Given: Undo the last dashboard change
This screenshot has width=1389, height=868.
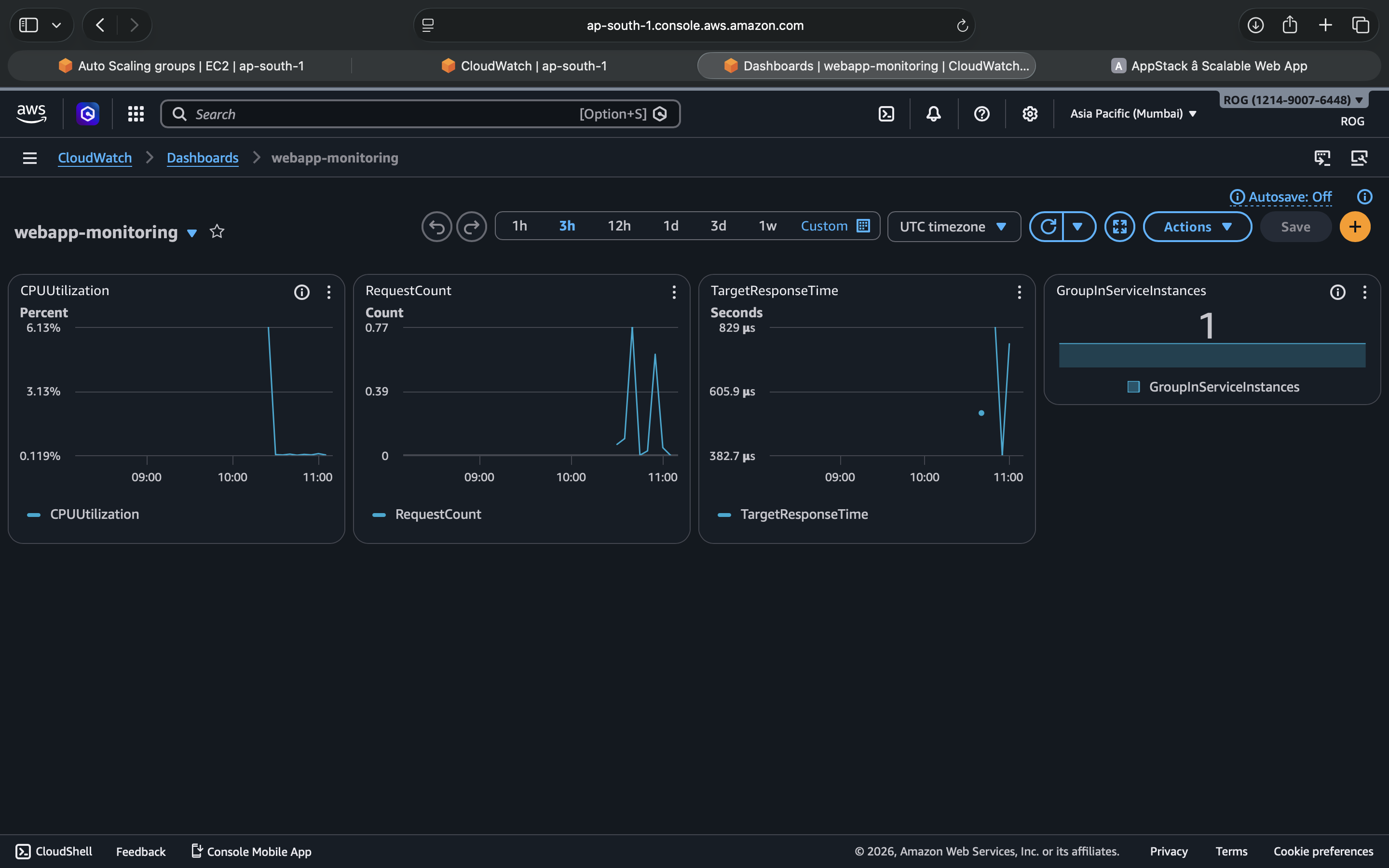Looking at the screenshot, I should pyautogui.click(x=436, y=226).
